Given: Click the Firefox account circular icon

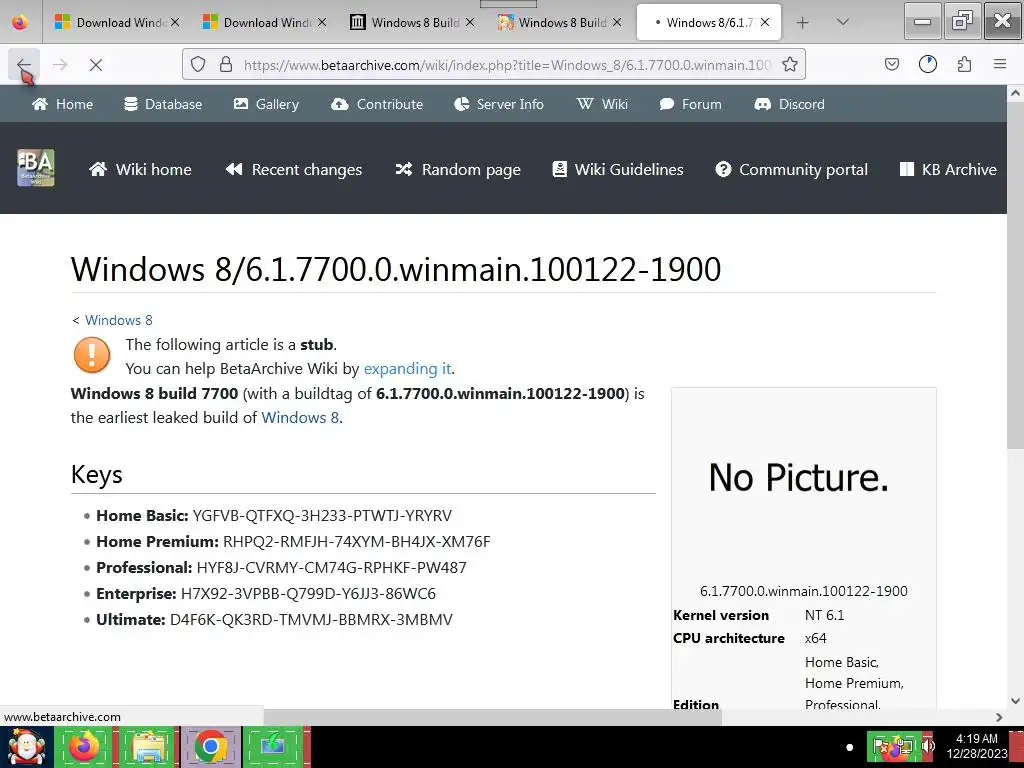Looking at the screenshot, I should 927,64.
